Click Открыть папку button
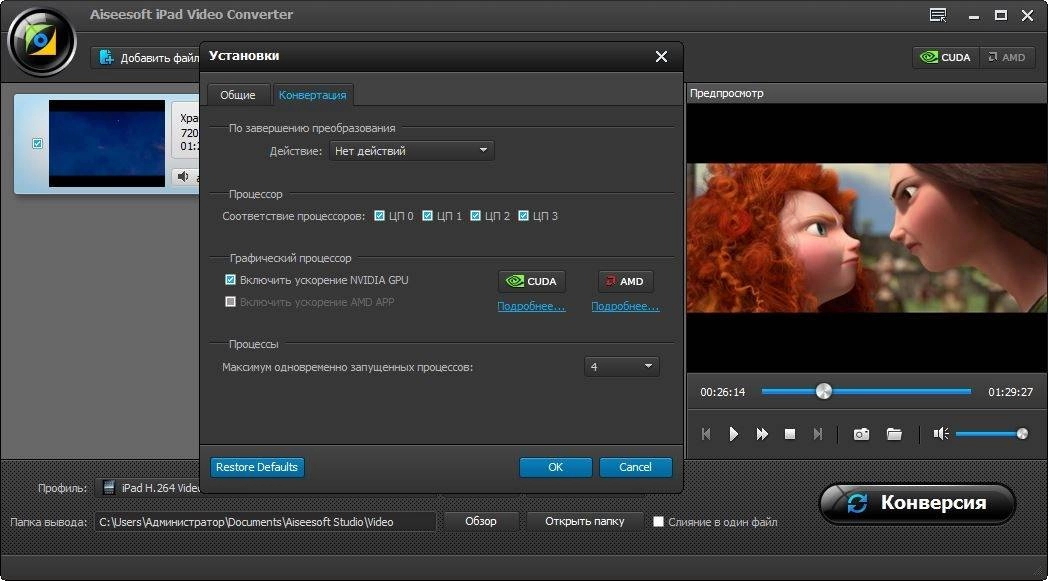Screen dimensions: 1048x581 pyautogui.click(x=585, y=521)
